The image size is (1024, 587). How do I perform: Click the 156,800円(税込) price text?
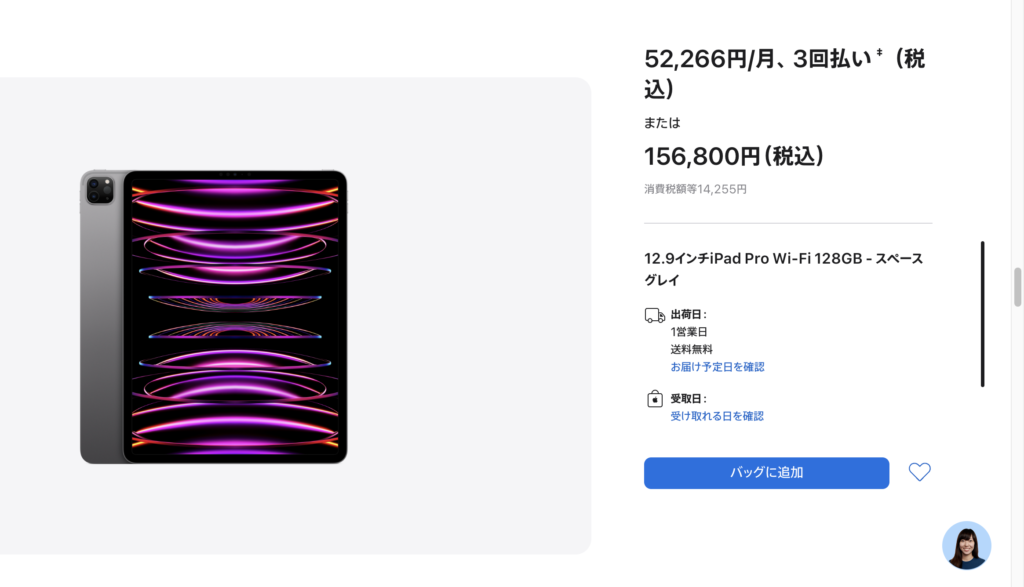[x=733, y=156]
